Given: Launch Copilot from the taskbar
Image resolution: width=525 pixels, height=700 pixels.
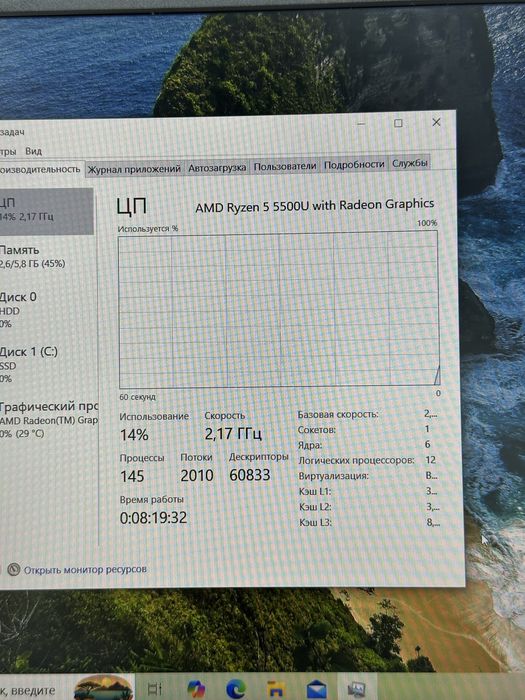Looking at the screenshot, I should [196, 690].
